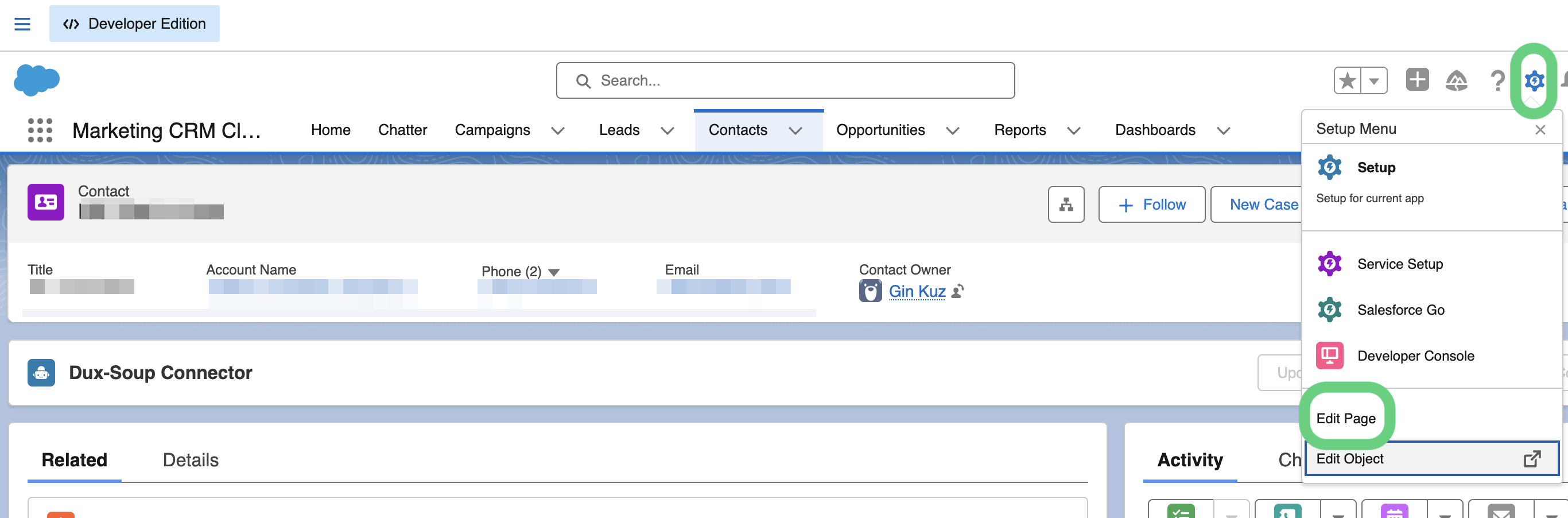Open the Chatter tab
Viewport: 1568px width, 518px height.
[x=402, y=130]
